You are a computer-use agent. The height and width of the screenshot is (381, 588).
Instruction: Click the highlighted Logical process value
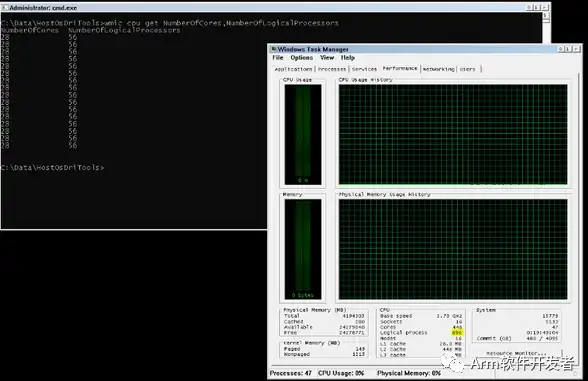click(x=457, y=333)
